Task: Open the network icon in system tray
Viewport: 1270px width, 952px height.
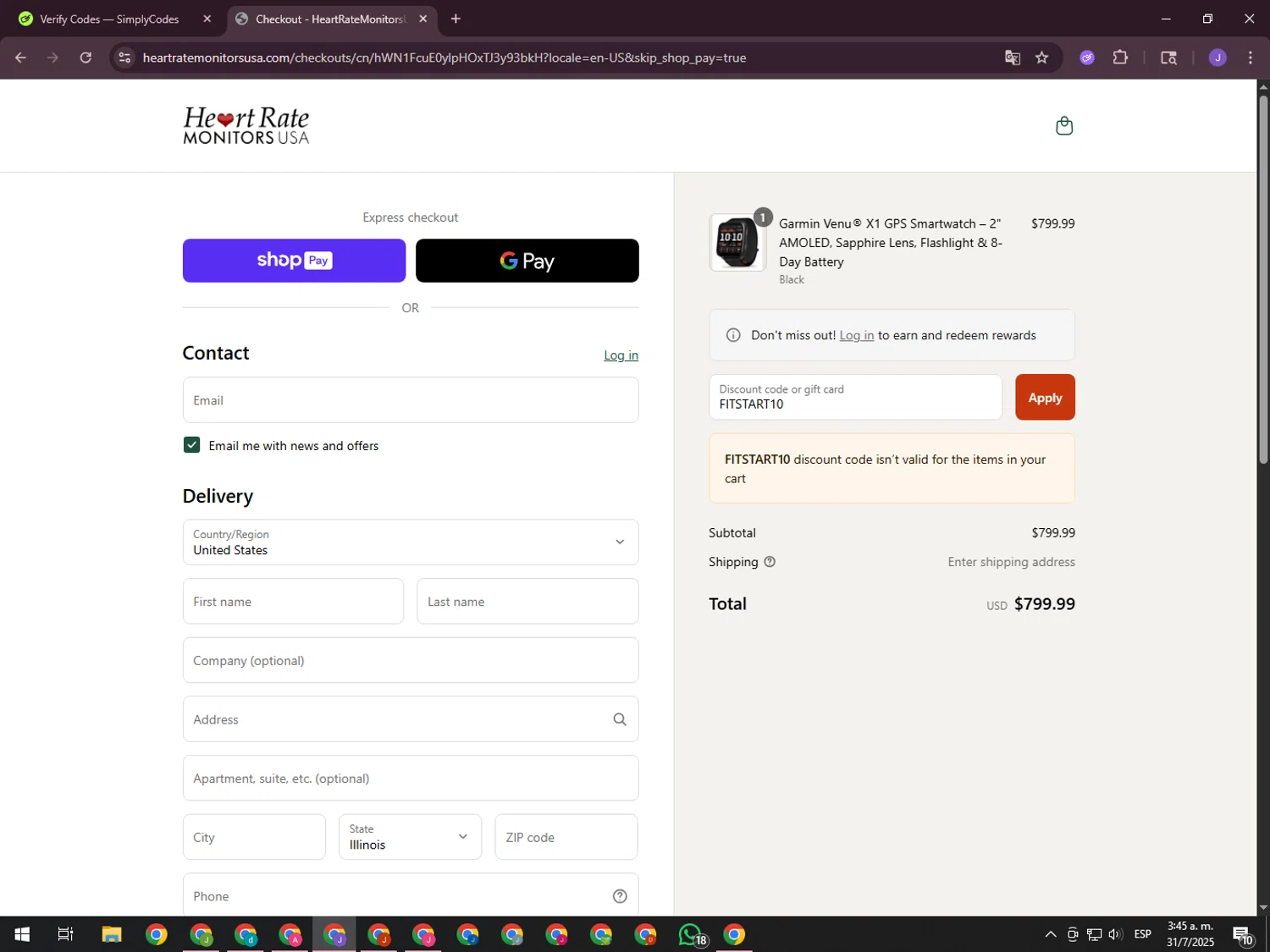Action: point(1094,934)
